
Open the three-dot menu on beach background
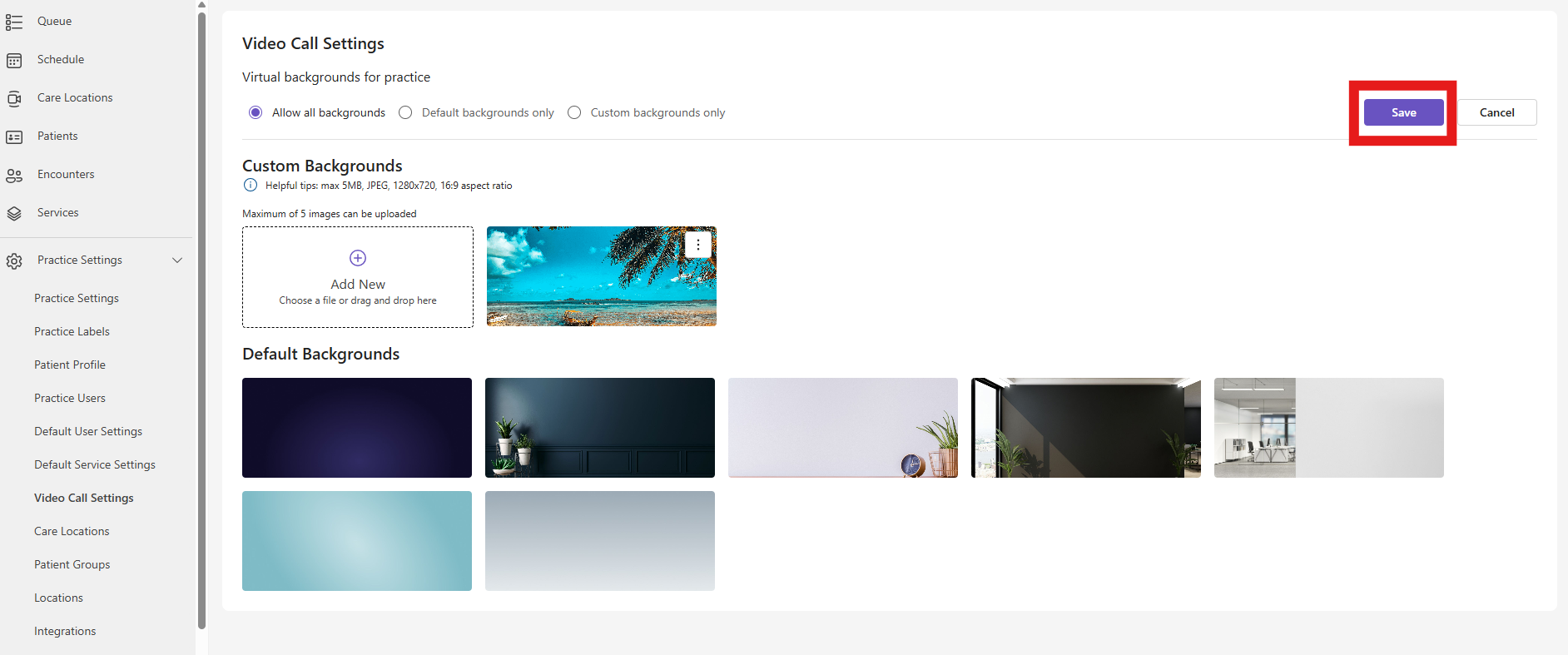pos(697,245)
